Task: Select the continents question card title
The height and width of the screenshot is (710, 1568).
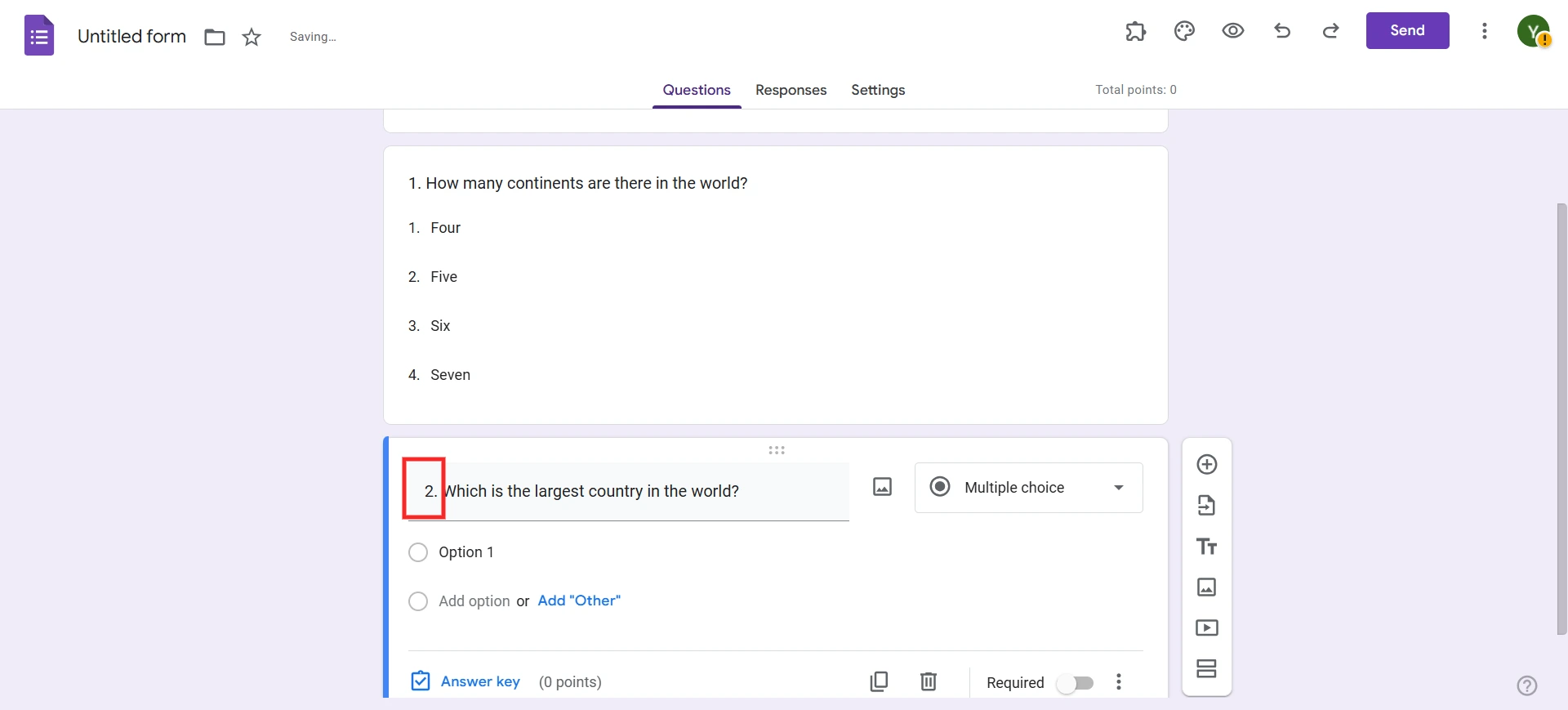Action: 578,183
